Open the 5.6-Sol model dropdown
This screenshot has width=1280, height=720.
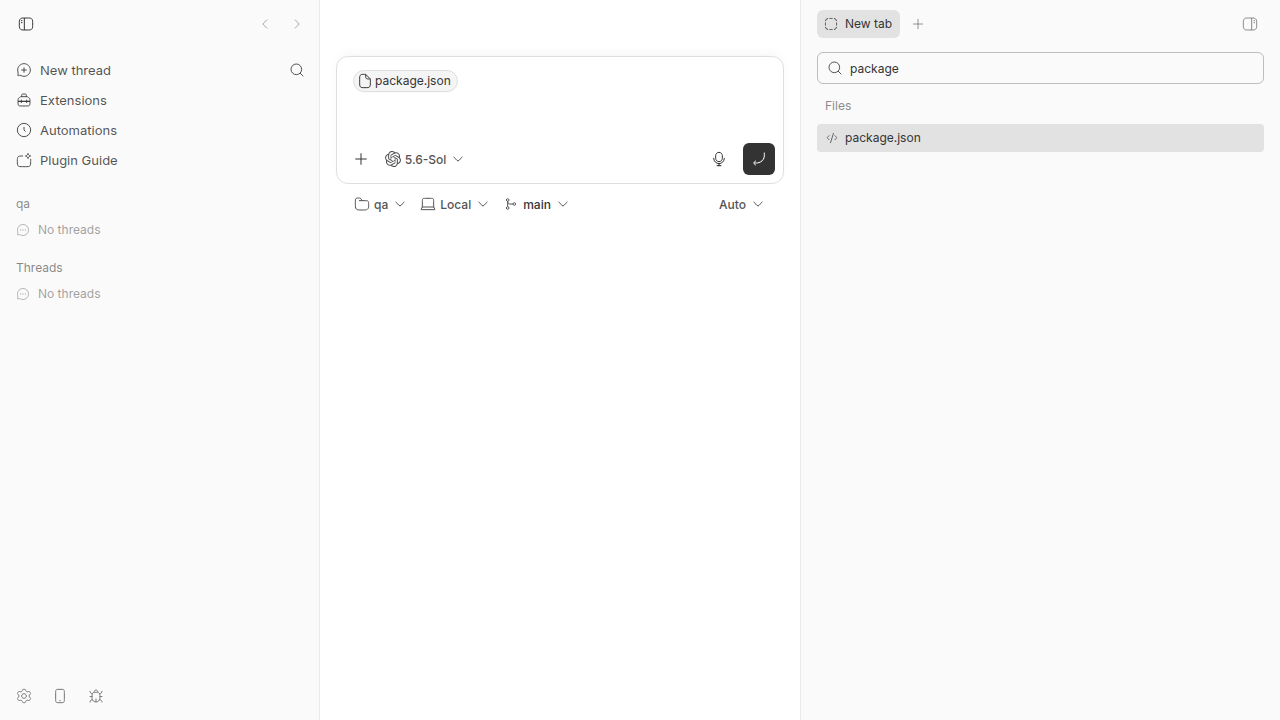(x=424, y=159)
